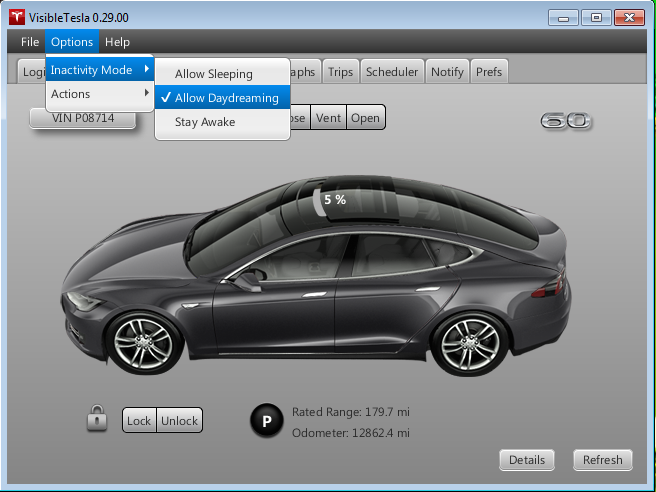This screenshot has height=492, width=656.
Task: Expand the Inactivity Mode submenu
Action: [x=100, y=69]
